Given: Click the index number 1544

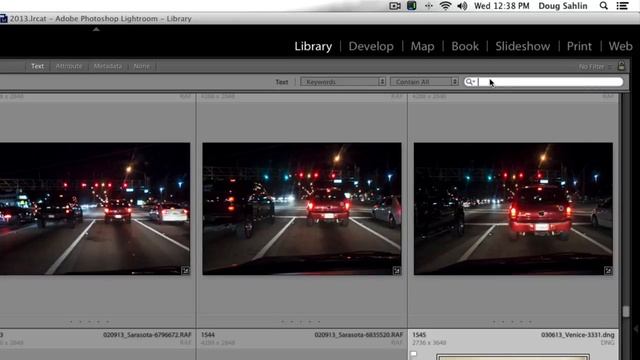Looking at the screenshot, I should (x=208, y=335).
